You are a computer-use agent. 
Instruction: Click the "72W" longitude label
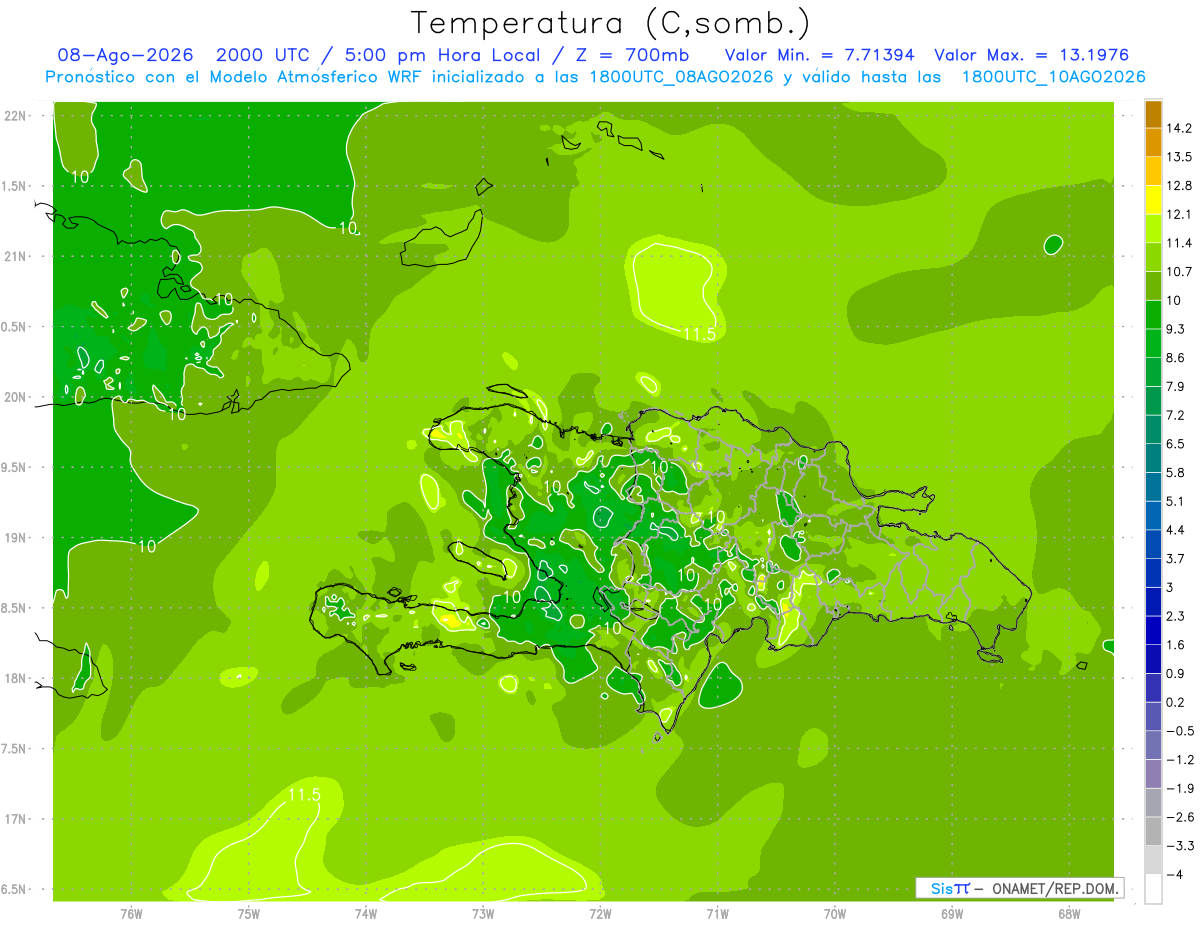point(600,913)
